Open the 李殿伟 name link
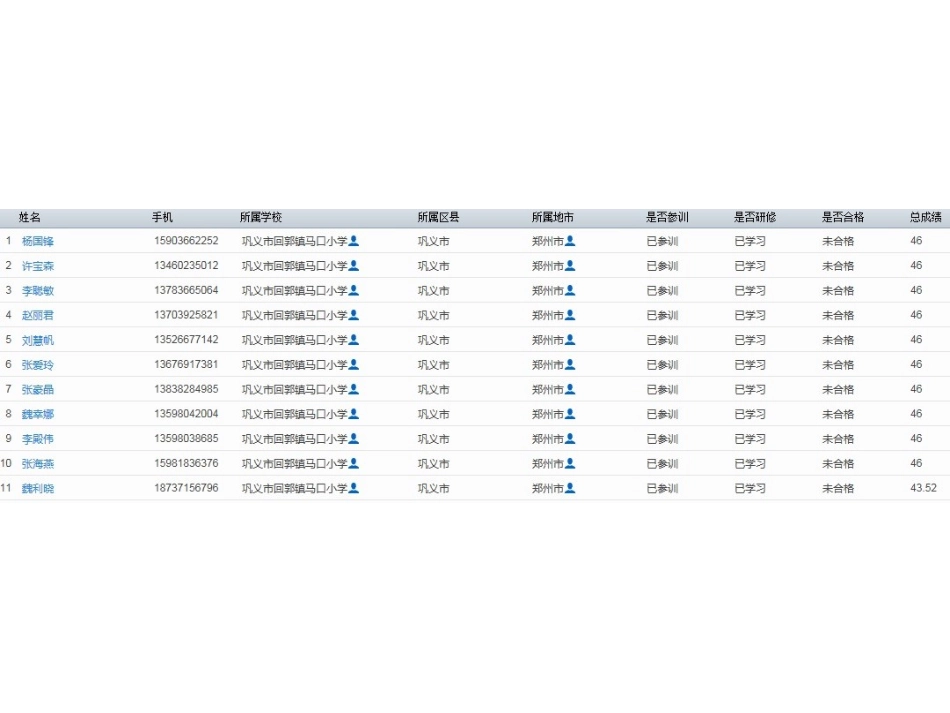 (38, 439)
